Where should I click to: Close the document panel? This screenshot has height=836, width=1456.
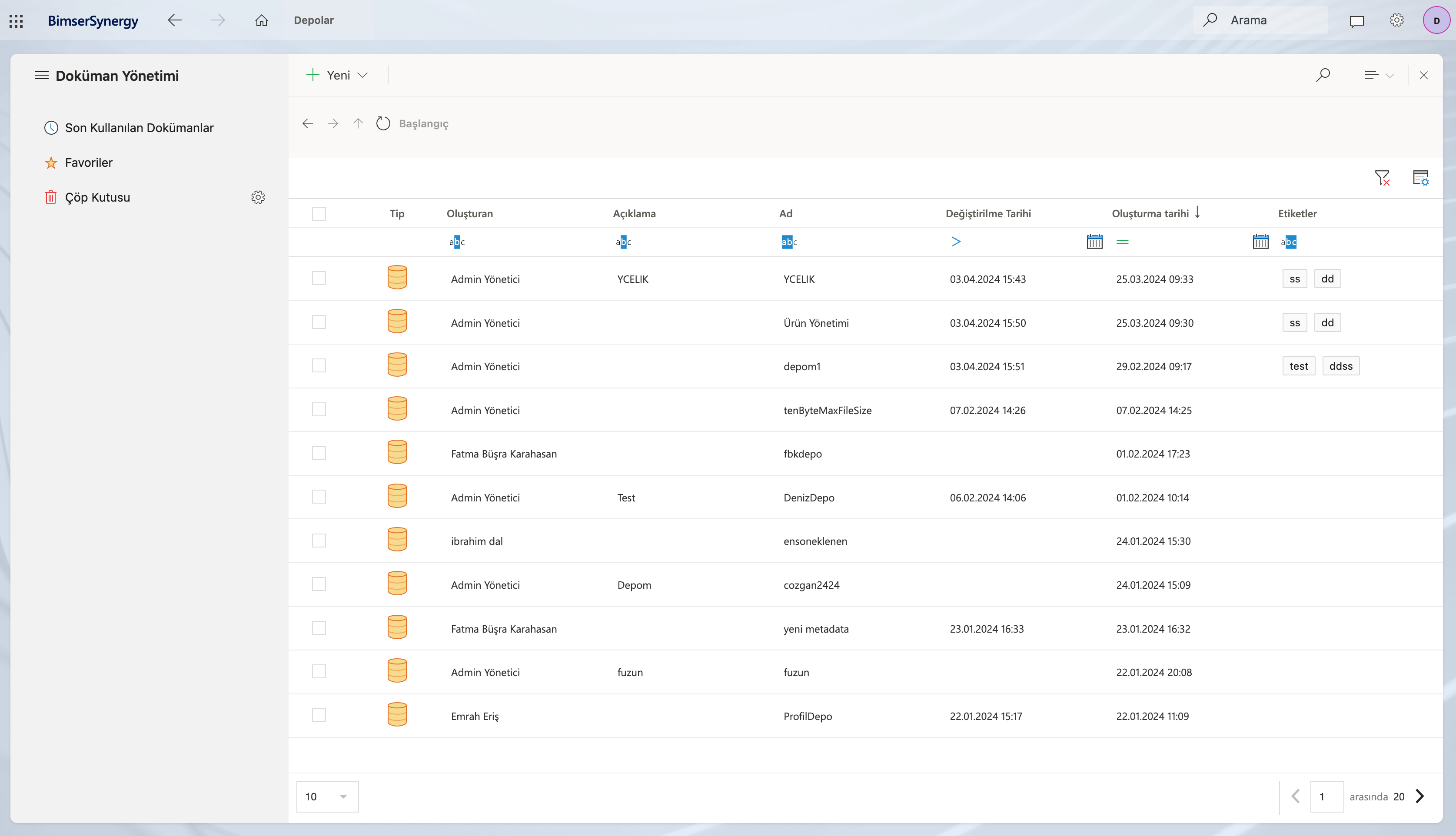pyautogui.click(x=1423, y=75)
